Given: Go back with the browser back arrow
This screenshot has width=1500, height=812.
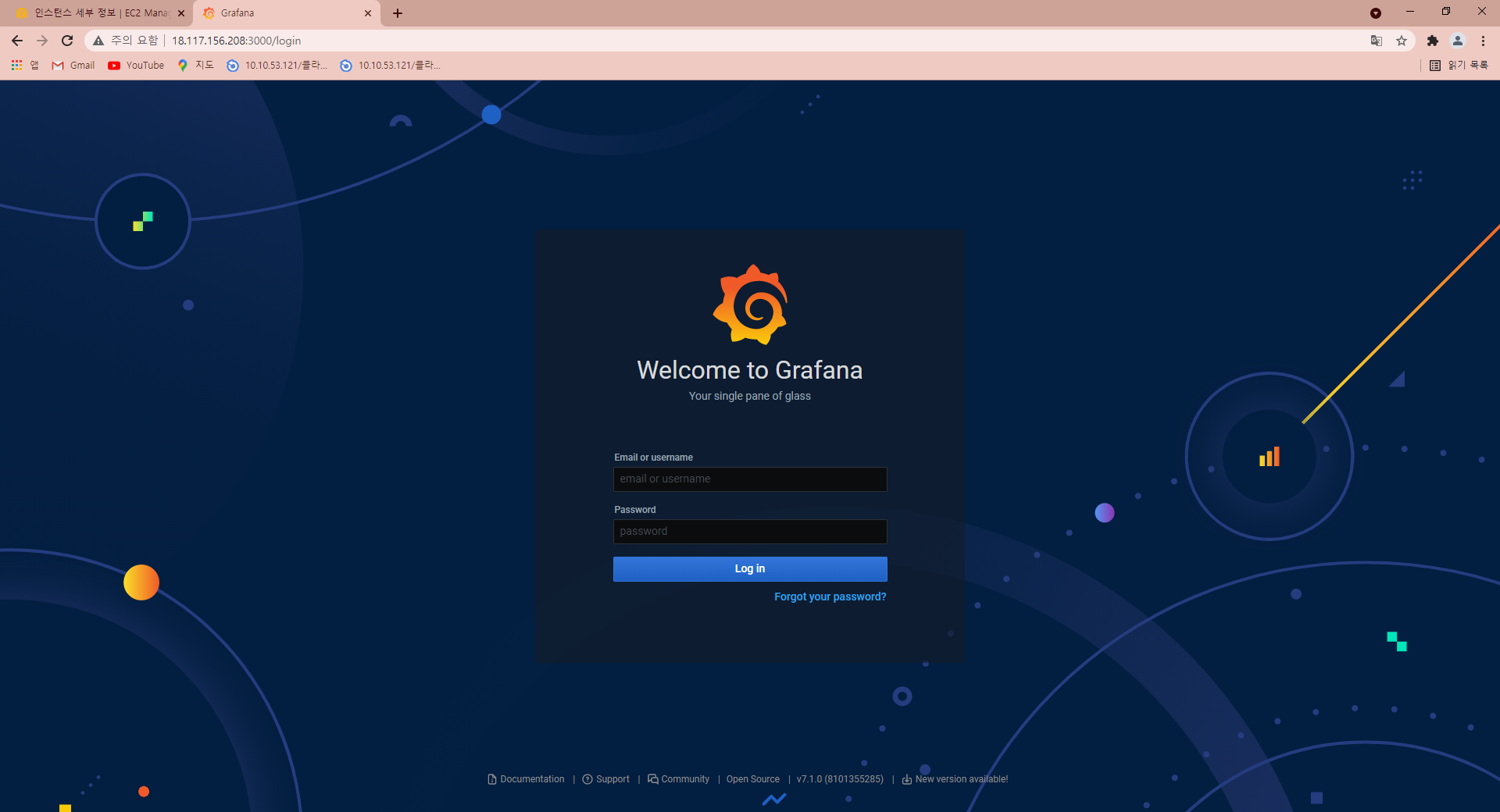Looking at the screenshot, I should (x=17, y=41).
